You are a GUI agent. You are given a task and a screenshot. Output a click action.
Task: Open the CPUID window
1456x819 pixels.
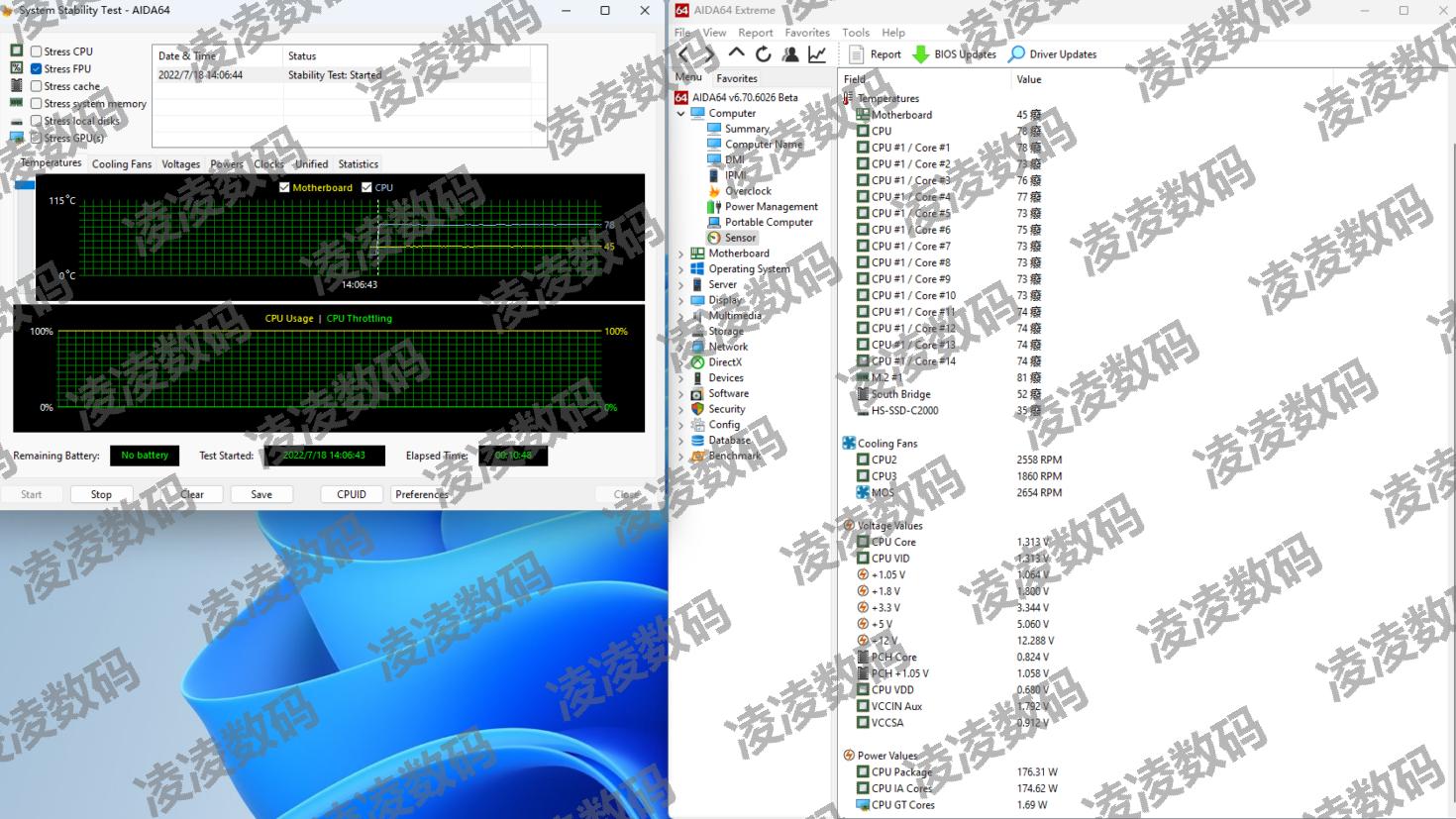pyautogui.click(x=352, y=494)
